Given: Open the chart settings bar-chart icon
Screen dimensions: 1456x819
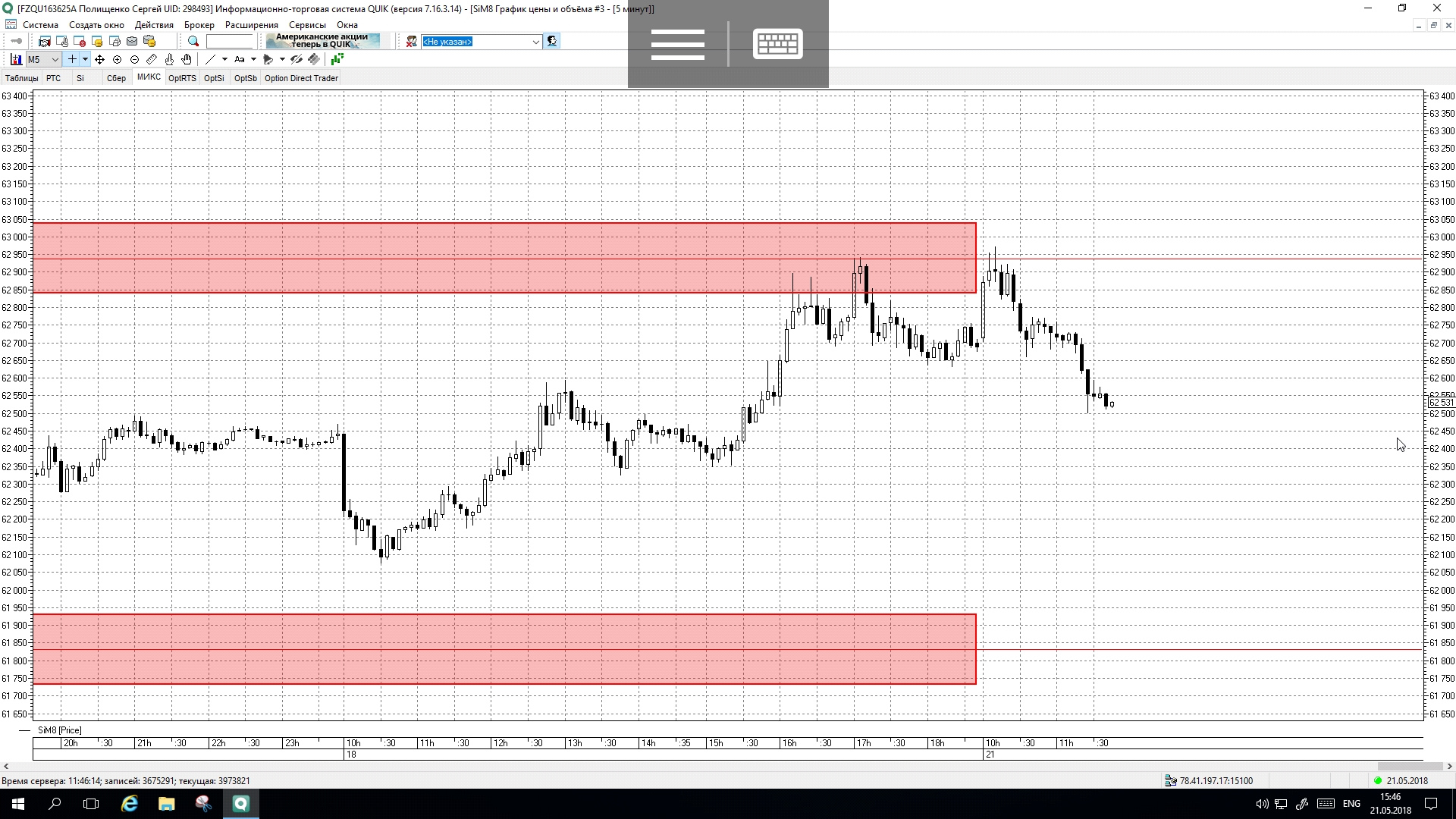Looking at the screenshot, I should 16,59.
